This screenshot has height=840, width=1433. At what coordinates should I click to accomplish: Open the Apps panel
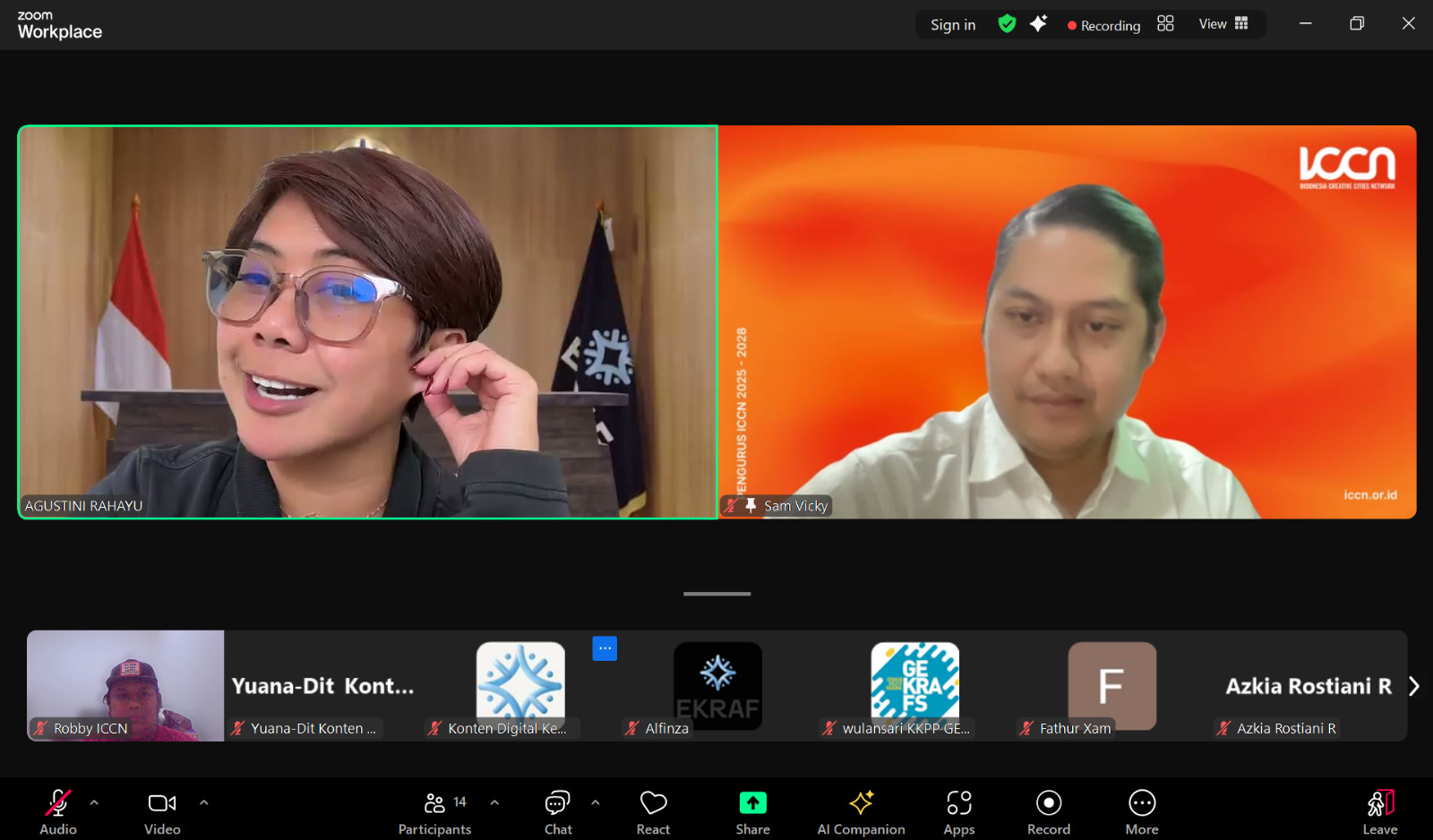click(x=958, y=812)
